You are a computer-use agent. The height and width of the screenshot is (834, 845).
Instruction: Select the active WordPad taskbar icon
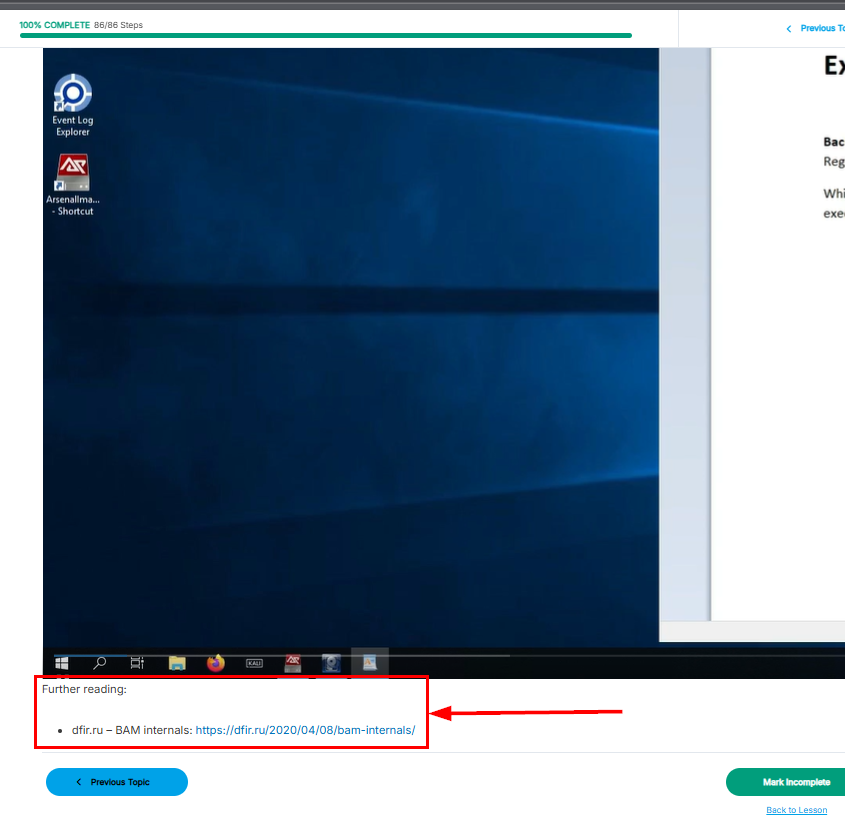coord(370,663)
